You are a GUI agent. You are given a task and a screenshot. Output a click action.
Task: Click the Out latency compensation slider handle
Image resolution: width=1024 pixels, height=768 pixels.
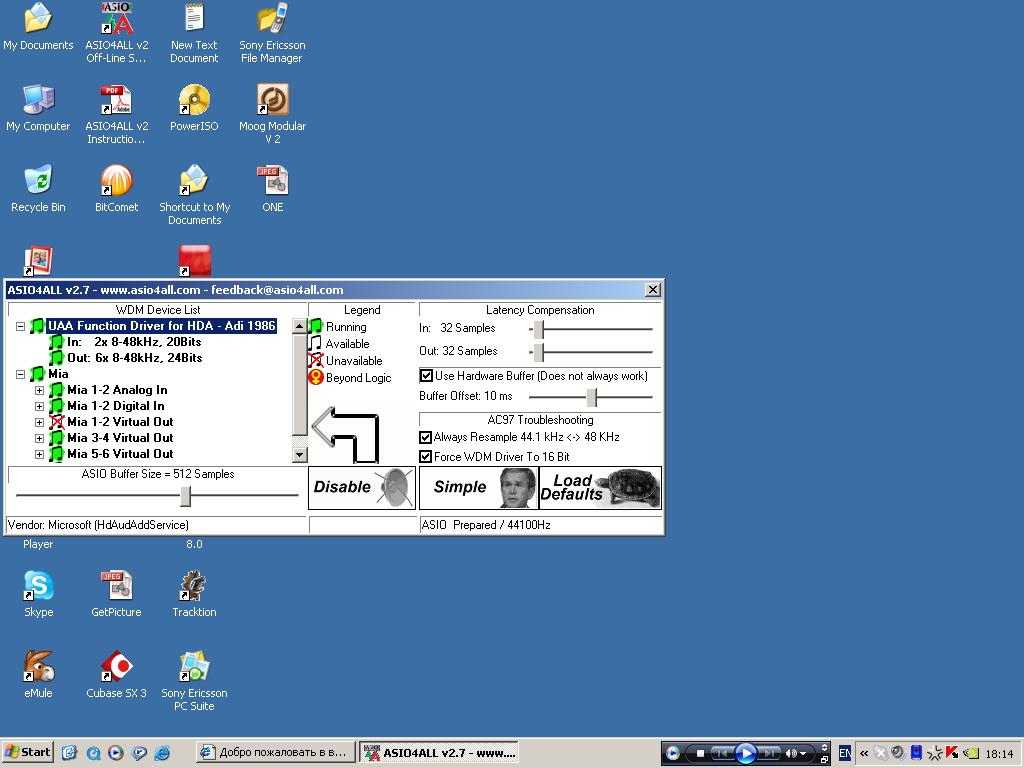(539, 353)
